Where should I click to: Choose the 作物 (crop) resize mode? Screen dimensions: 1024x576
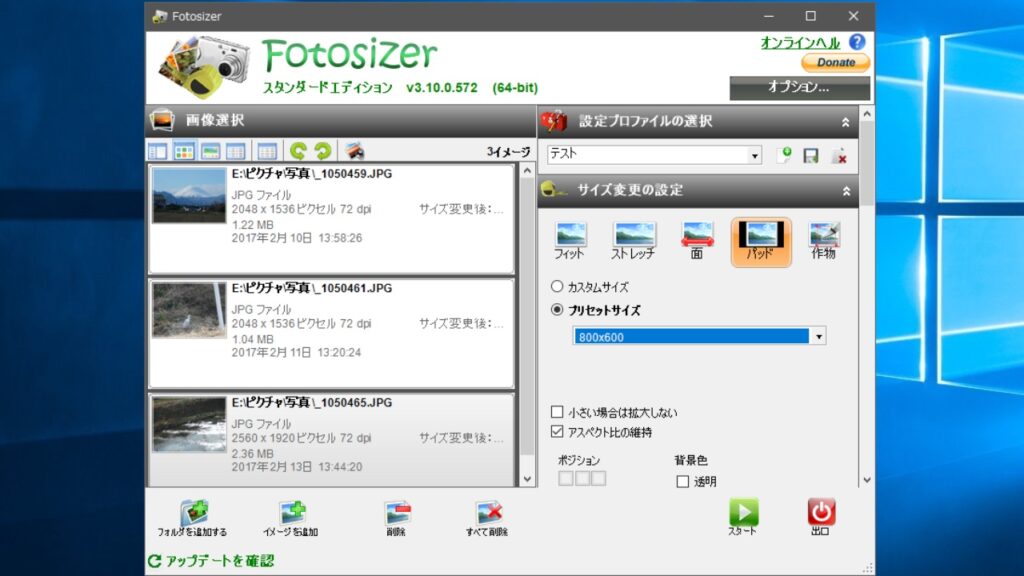[x=824, y=241]
